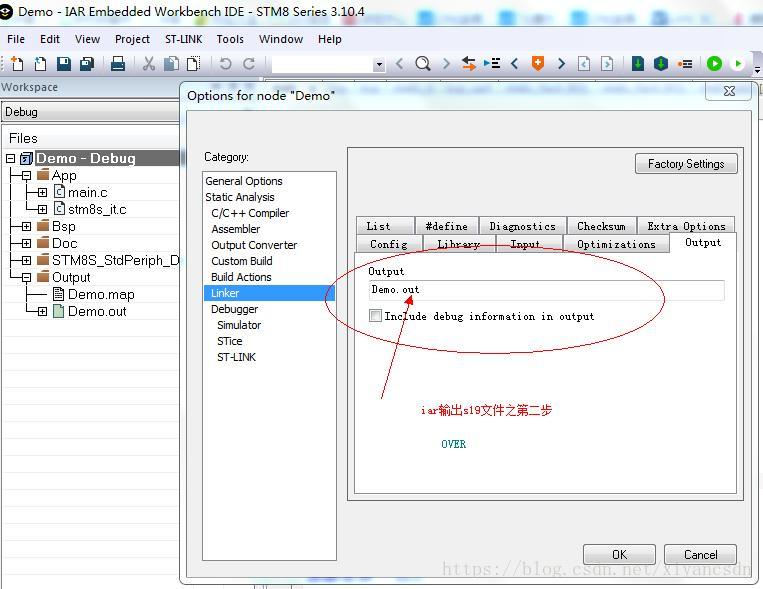This screenshot has height=589, width=763.
Task: Click the Next Bookmark arrow
Action: 561,64
